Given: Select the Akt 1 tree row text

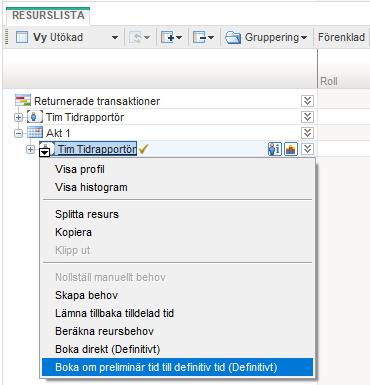Looking at the screenshot, I should pyautogui.click(x=58, y=133).
